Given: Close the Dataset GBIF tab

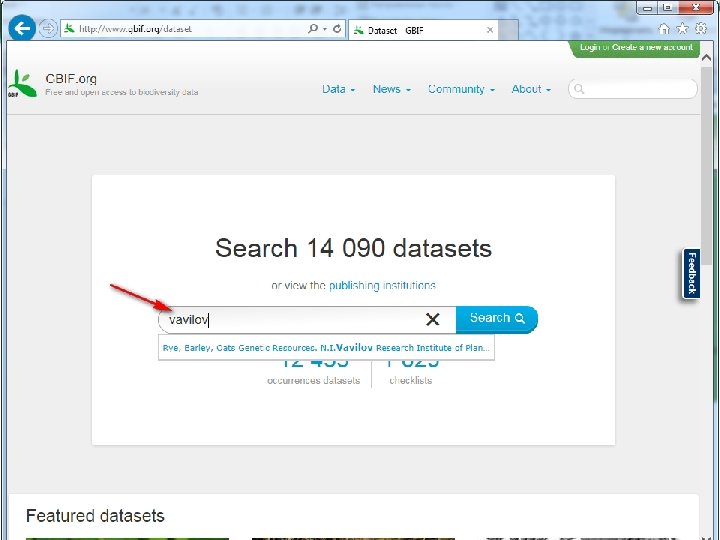Looking at the screenshot, I should click(490, 30).
